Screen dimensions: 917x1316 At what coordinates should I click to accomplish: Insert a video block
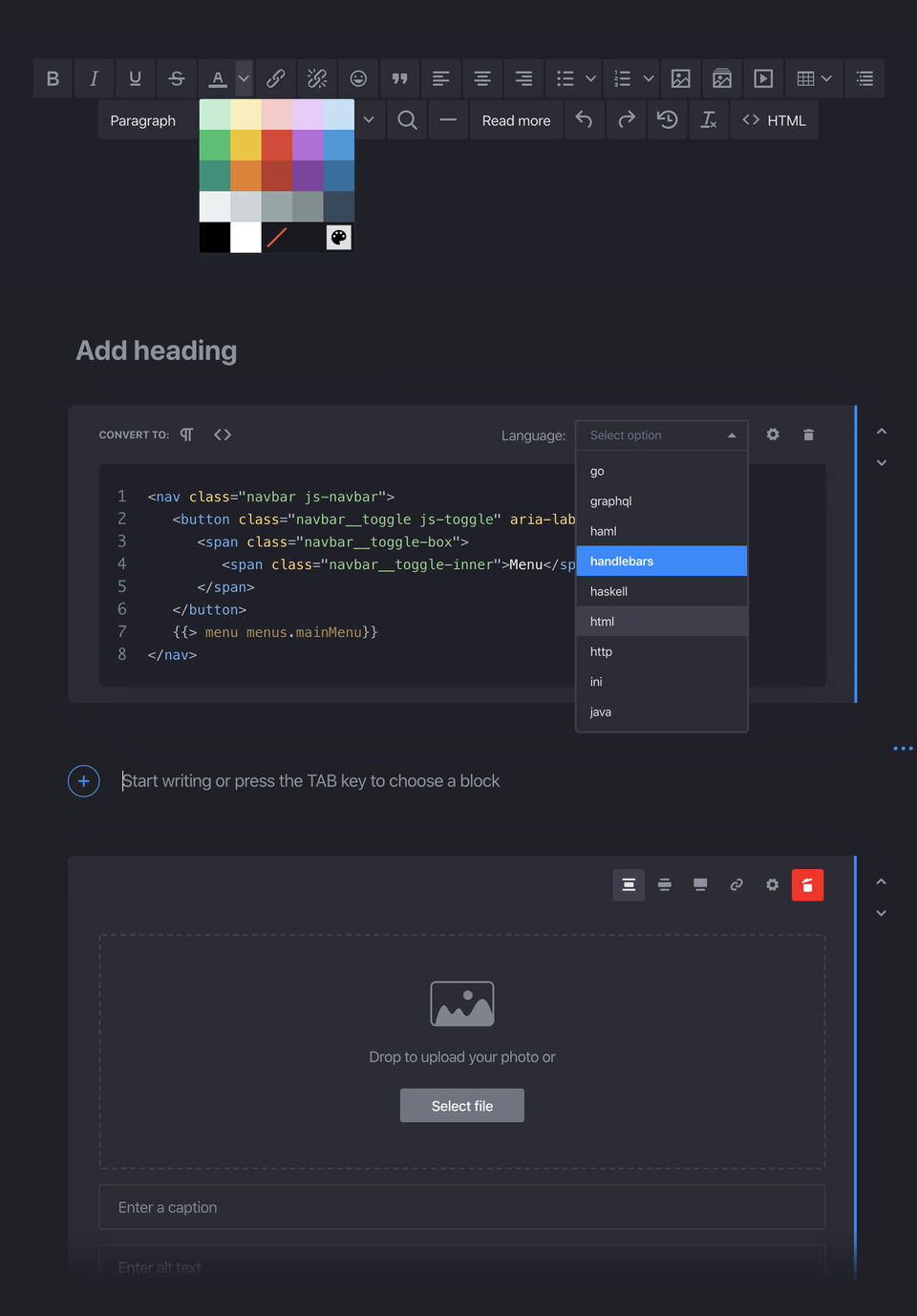[x=763, y=78]
